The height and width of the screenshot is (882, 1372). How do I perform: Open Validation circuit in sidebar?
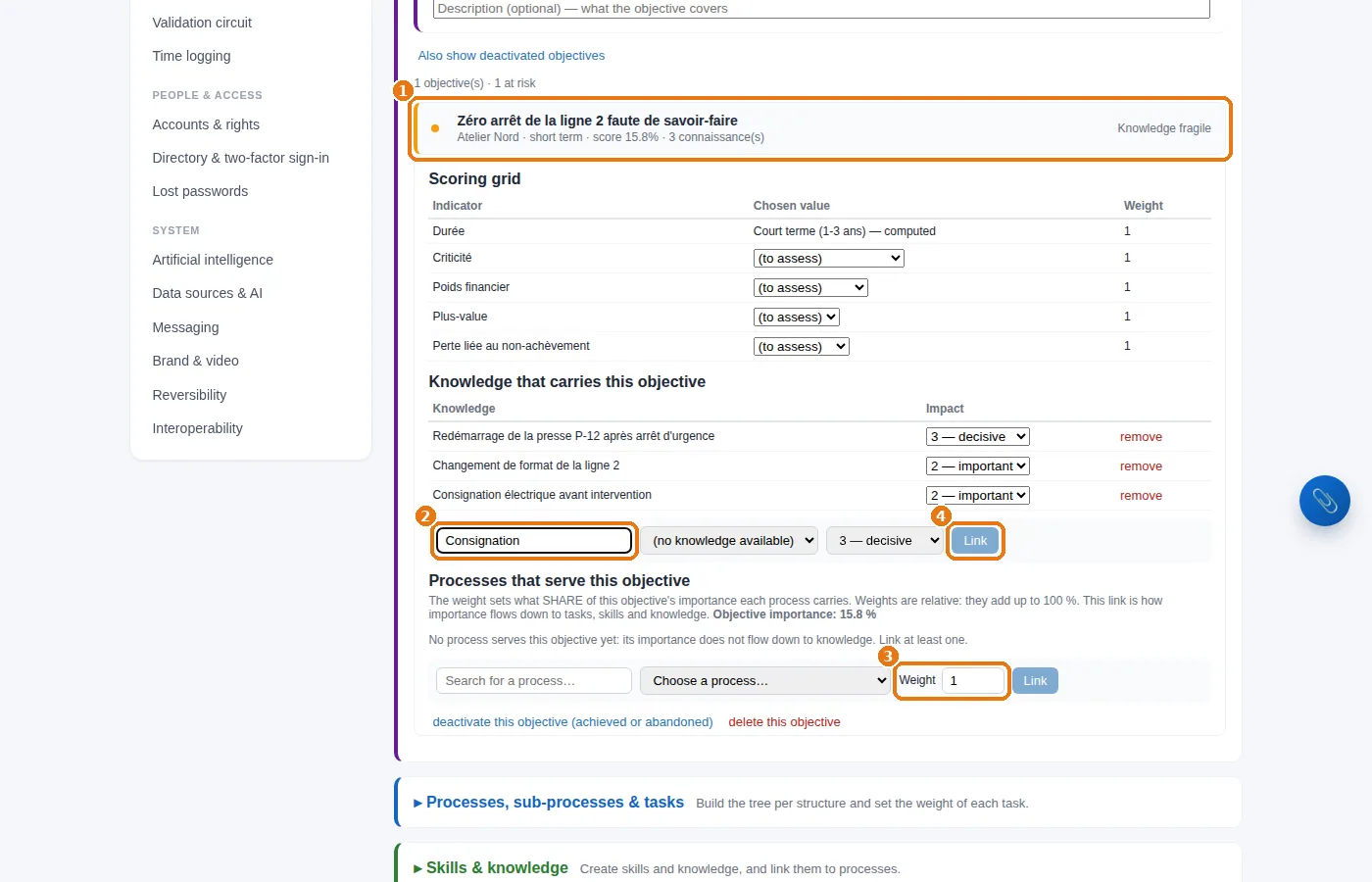[x=202, y=23]
